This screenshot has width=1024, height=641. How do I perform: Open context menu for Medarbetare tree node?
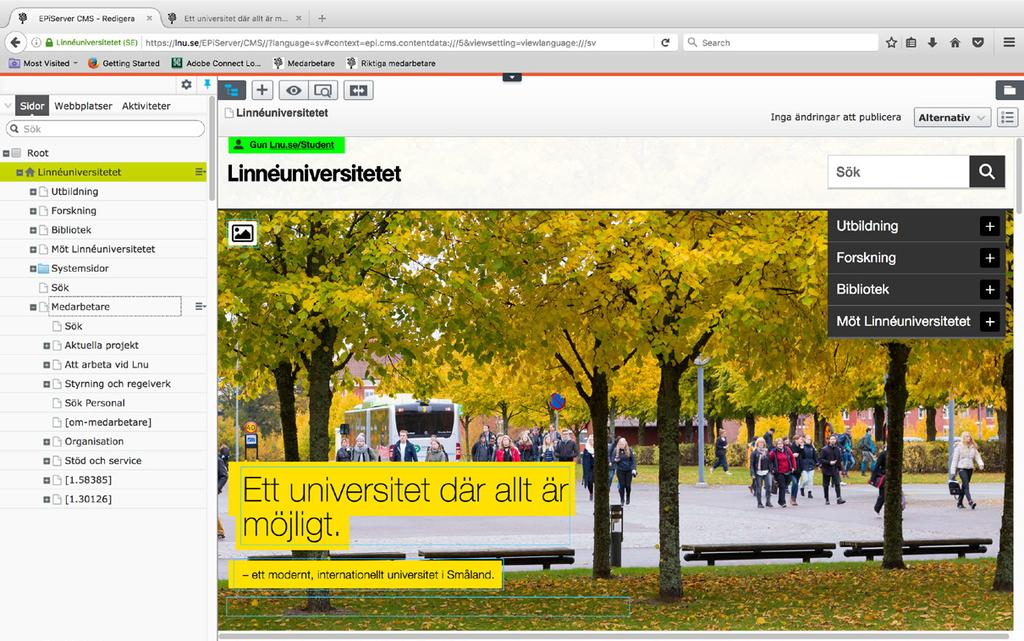(200, 306)
